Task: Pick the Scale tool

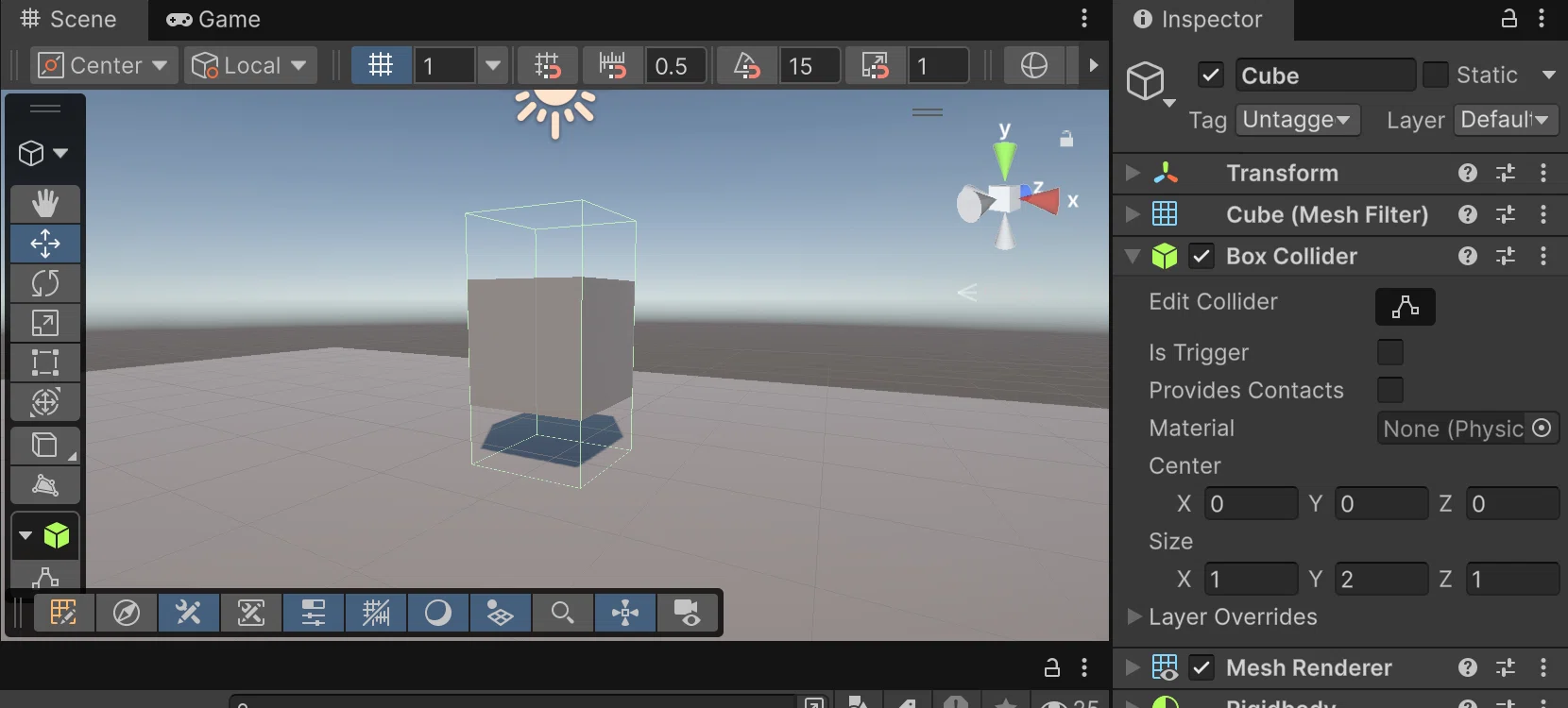Action: tap(45, 323)
